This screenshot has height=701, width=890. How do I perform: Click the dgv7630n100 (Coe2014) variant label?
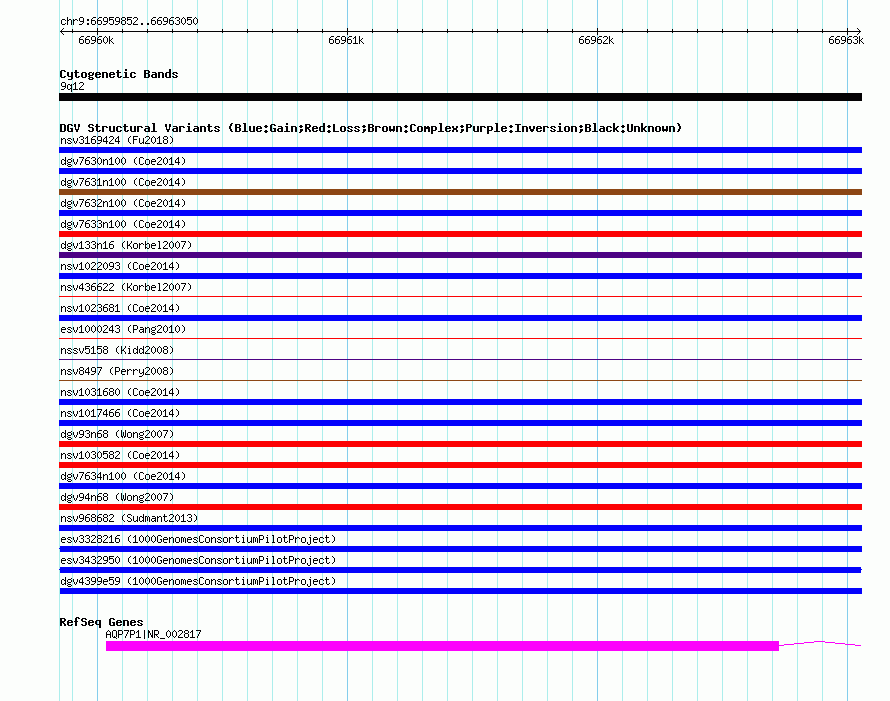click(123, 161)
